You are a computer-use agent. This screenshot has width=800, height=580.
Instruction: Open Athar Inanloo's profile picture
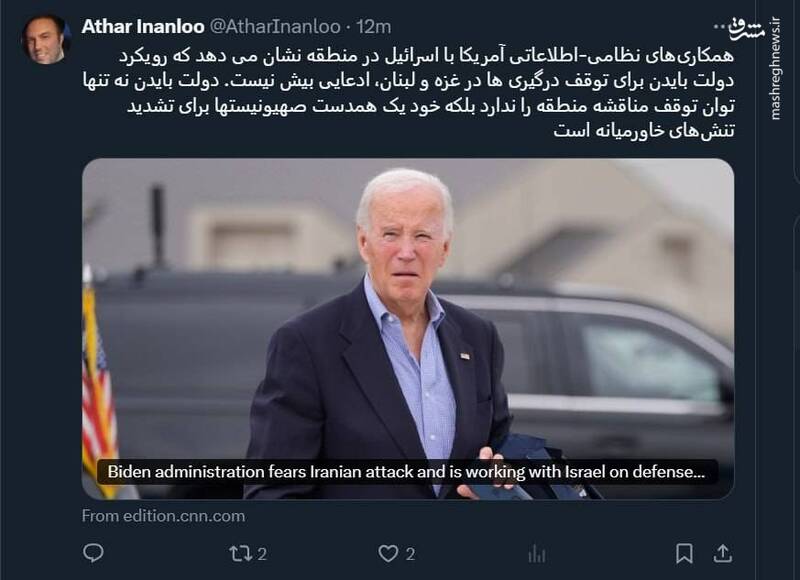pyautogui.click(x=45, y=39)
